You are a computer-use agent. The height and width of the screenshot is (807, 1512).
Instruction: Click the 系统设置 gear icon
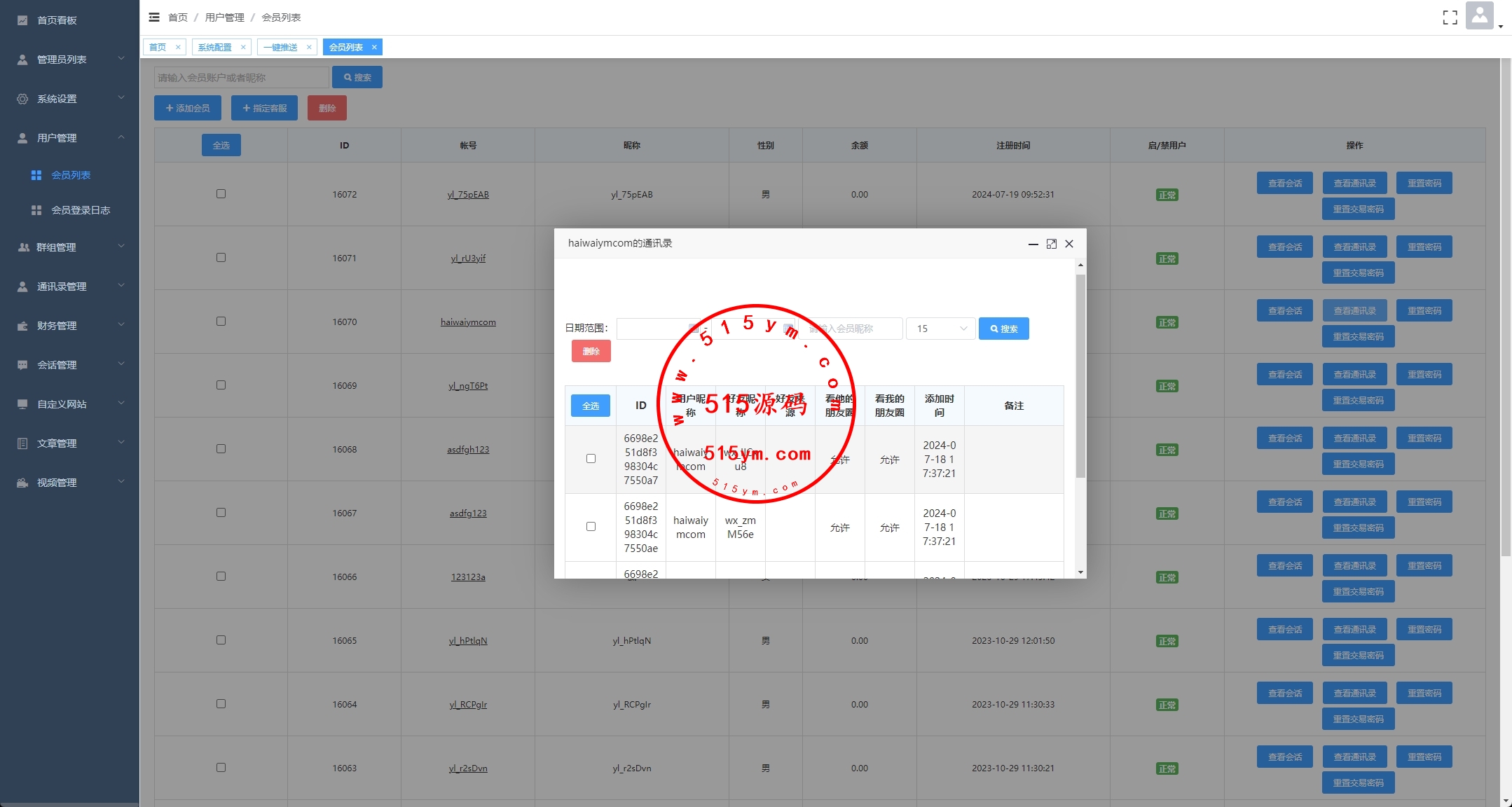coord(22,99)
